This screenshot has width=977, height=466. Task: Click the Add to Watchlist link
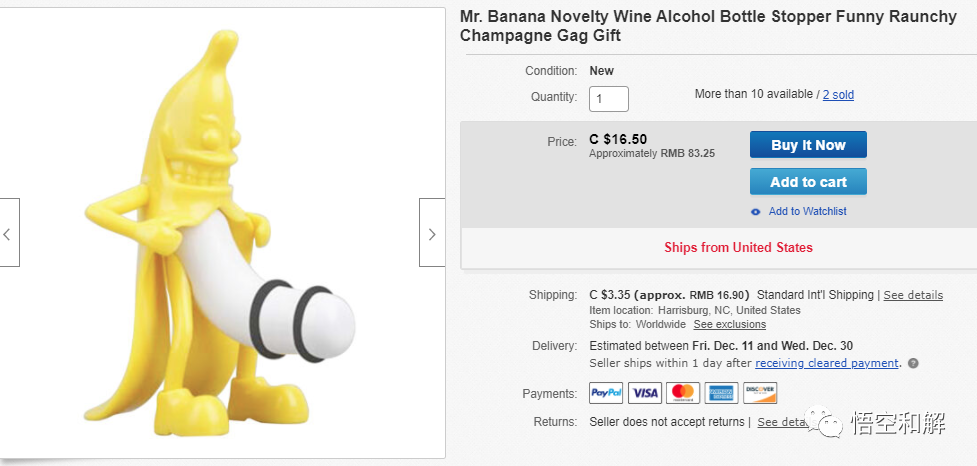(x=807, y=212)
